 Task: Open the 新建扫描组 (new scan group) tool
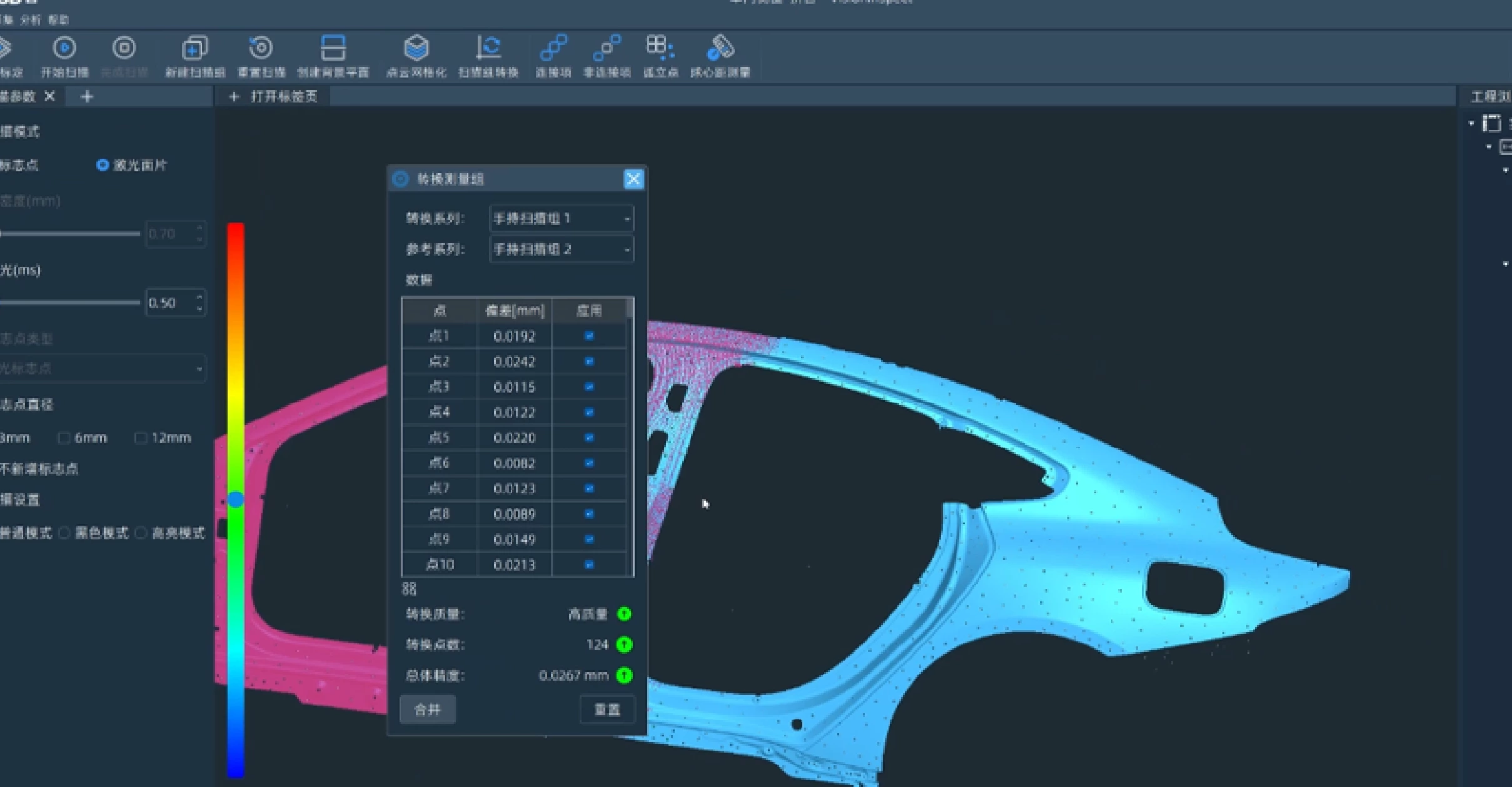tap(194, 55)
